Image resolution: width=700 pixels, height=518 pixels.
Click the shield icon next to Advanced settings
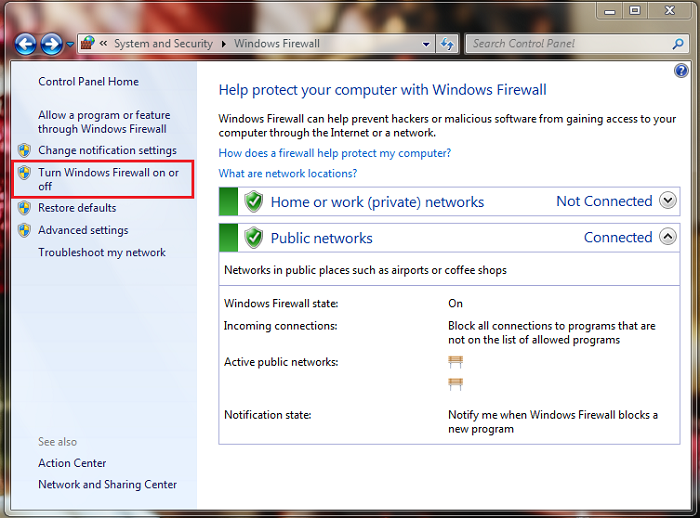click(x=24, y=230)
